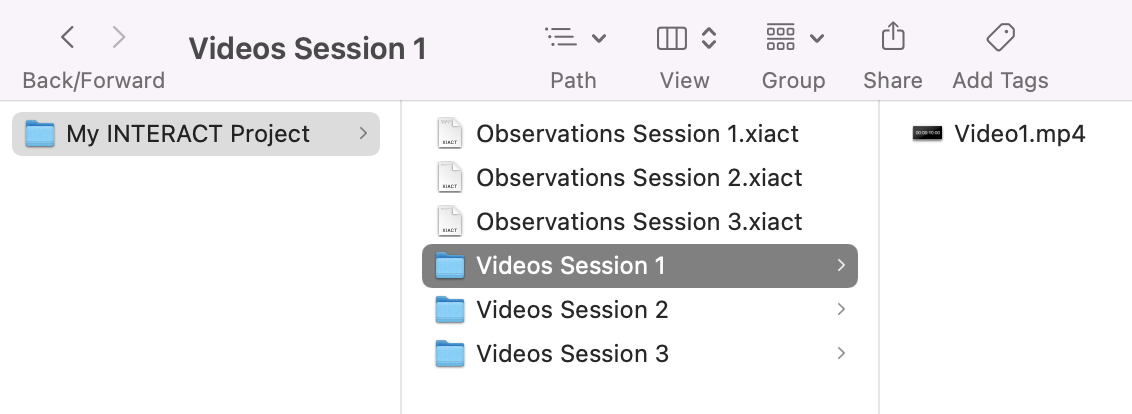Expand the Videos Session 3 chevron

coord(841,353)
